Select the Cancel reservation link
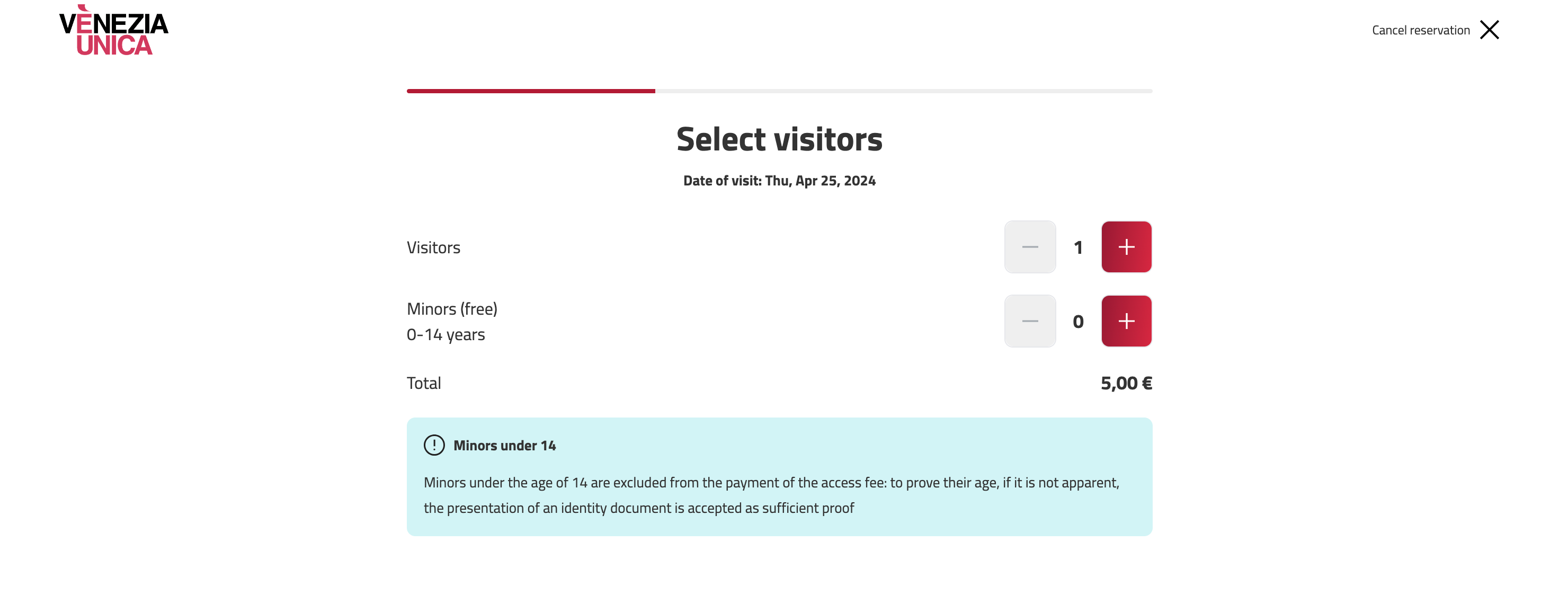 click(1420, 30)
